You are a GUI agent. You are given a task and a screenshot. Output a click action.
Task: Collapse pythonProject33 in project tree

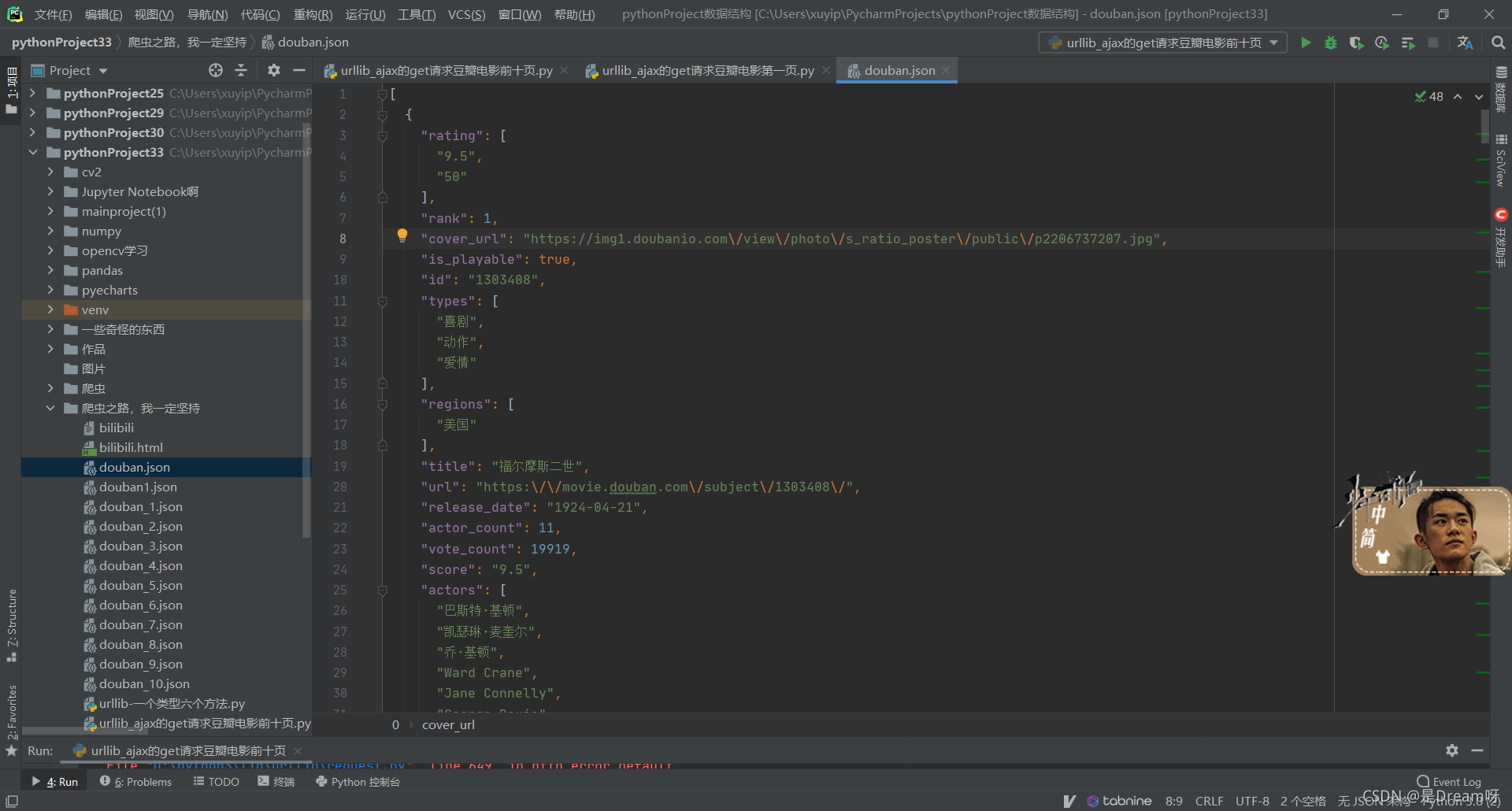coord(33,152)
